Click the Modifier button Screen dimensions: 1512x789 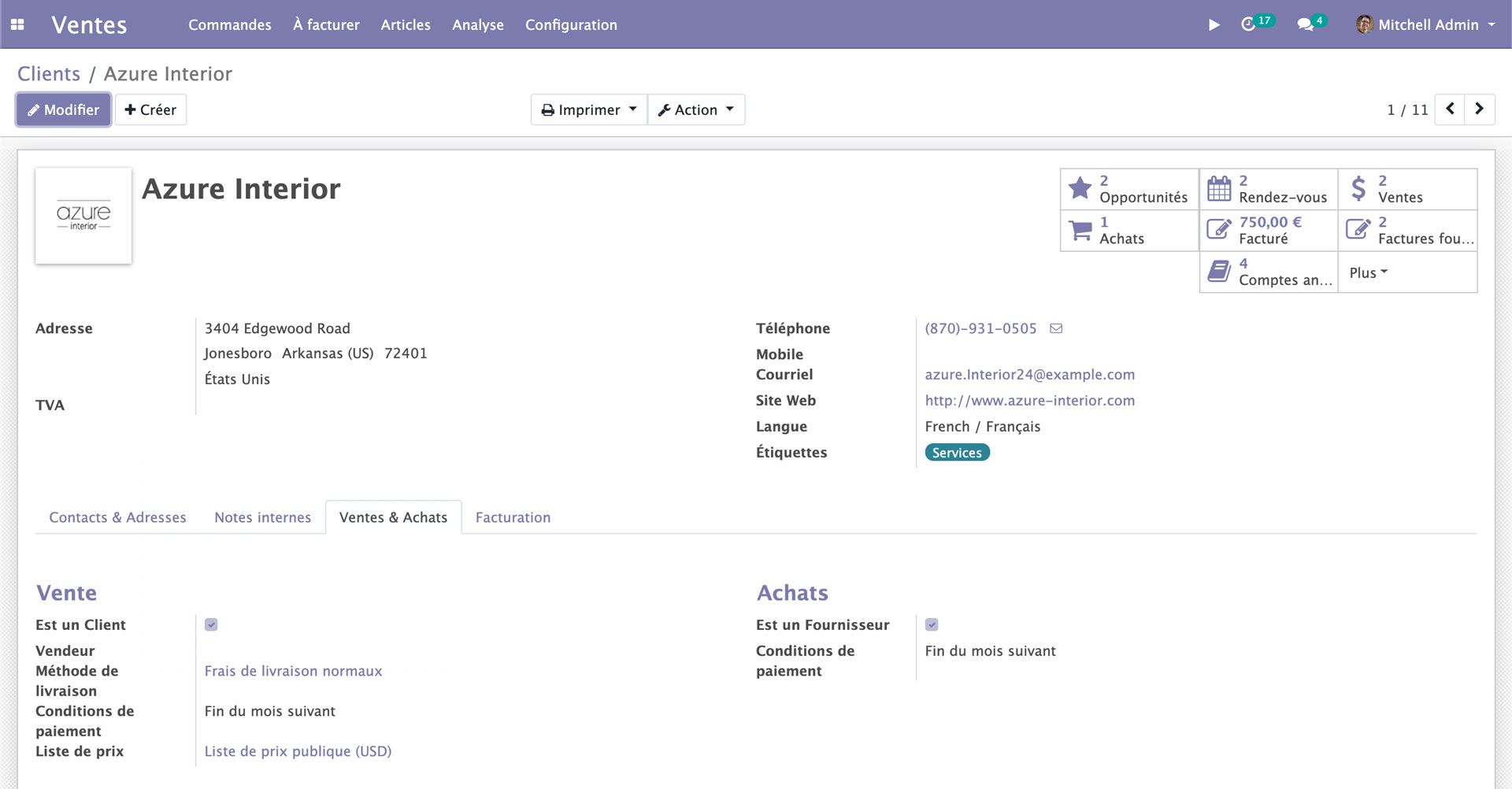pos(62,109)
